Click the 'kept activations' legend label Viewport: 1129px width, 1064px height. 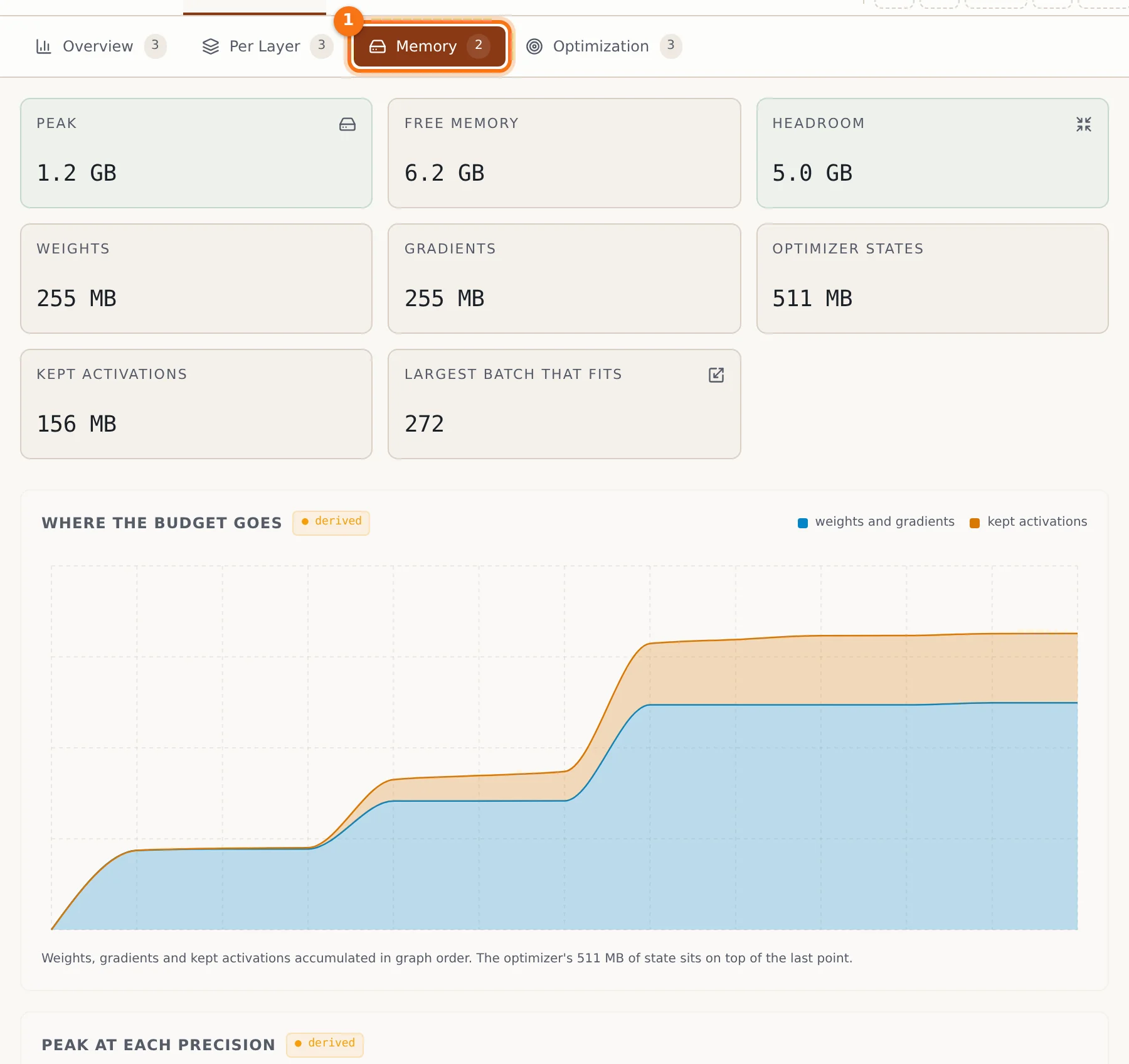1037,522
